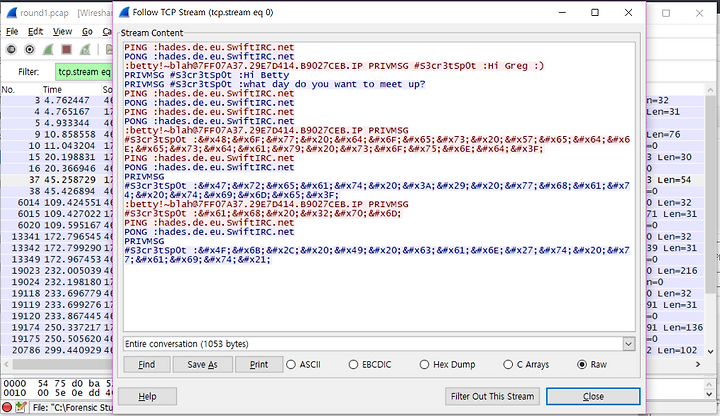Viewport: 720px width, 416px height.
Task: Open the File menu in Wireshark
Action: [x=12, y=31]
